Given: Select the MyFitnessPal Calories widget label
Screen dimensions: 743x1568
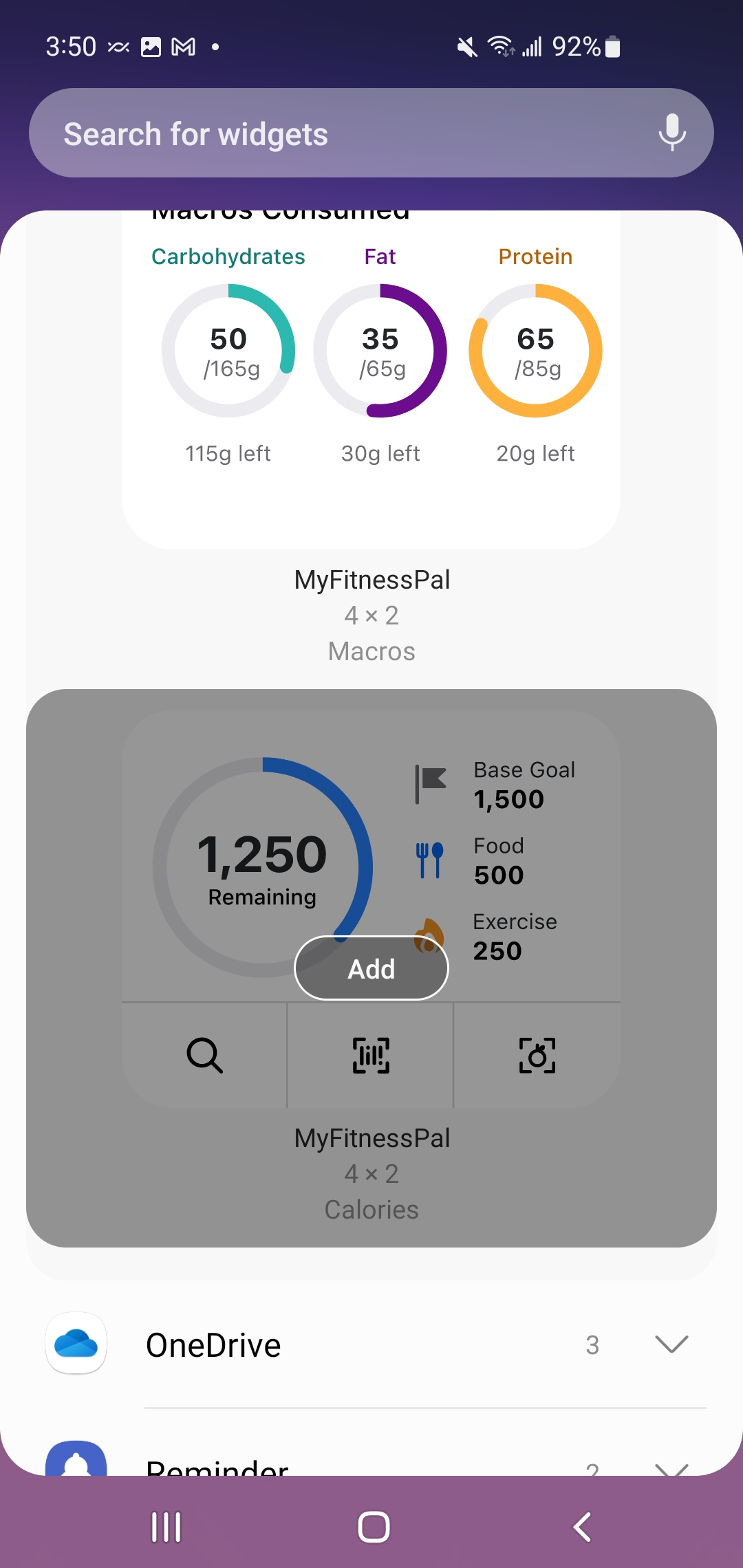Looking at the screenshot, I should [371, 1174].
